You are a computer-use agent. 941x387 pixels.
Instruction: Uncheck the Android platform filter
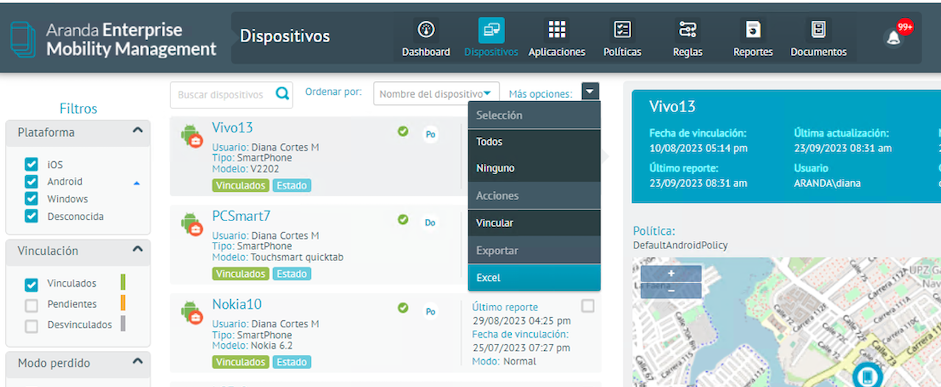coord(31,182)
